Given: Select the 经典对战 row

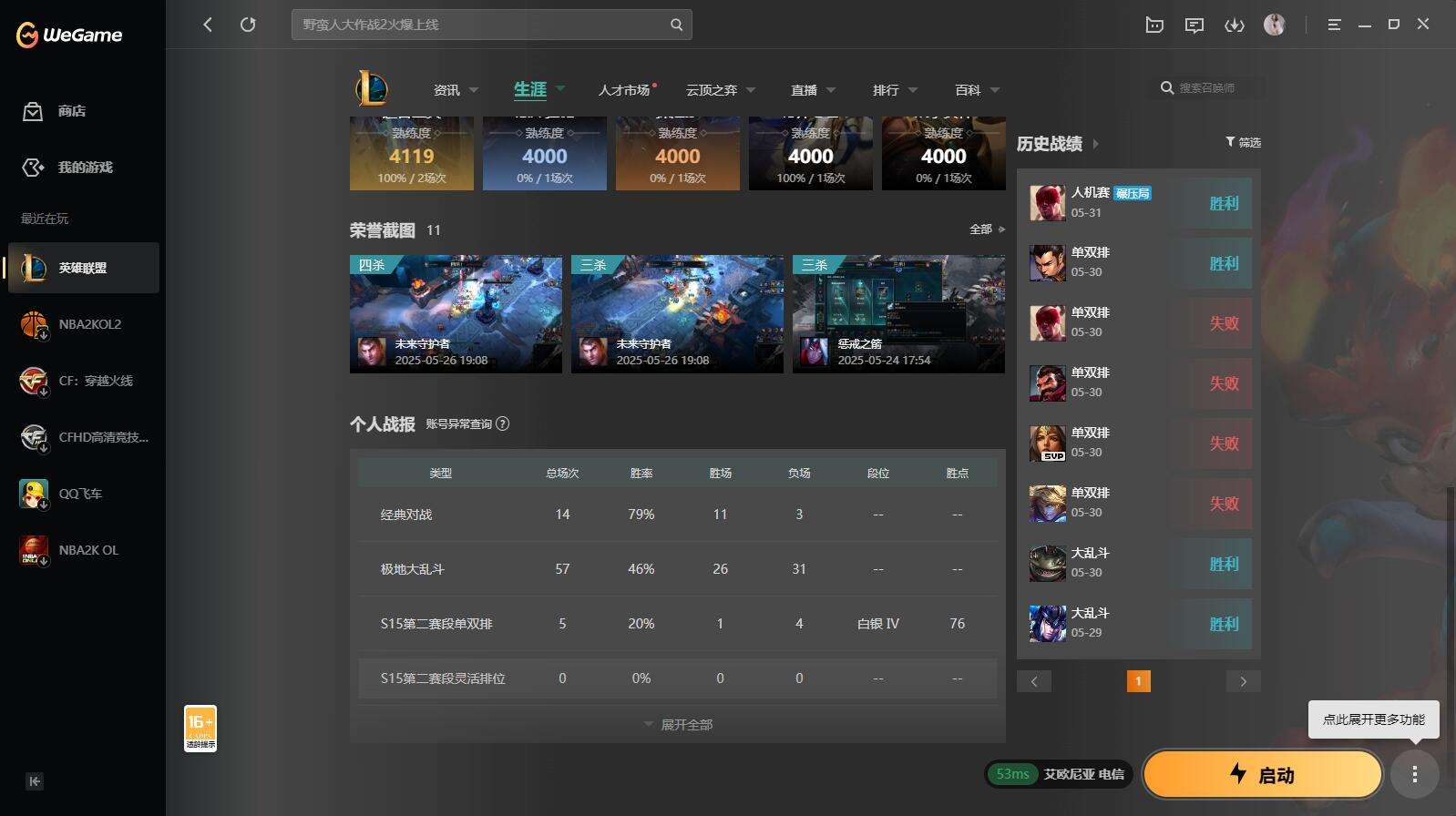Looking at the screenshot, I should point(678,515).
